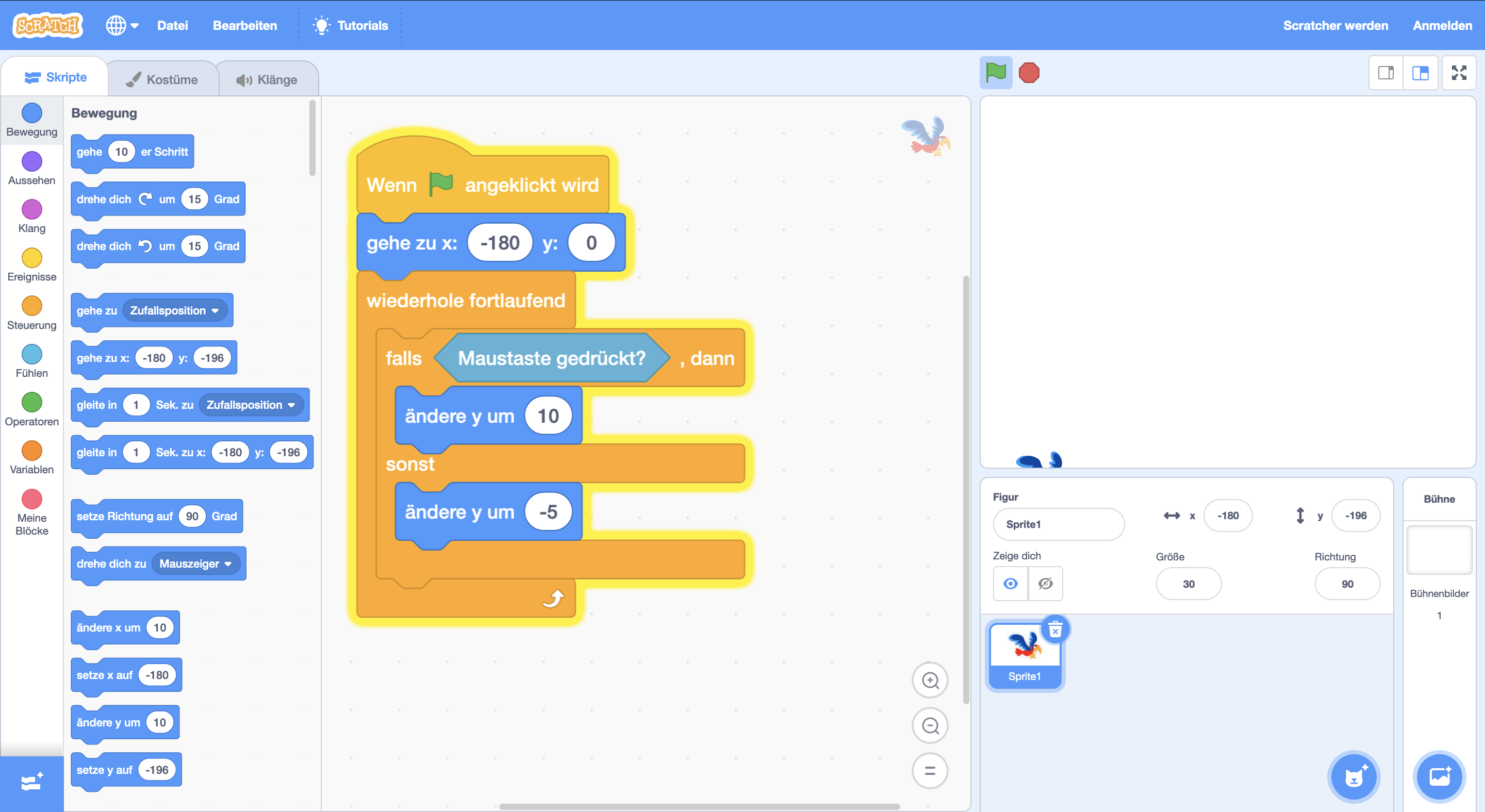This screenshot has height=812, width=1485.
Task: Switch to the Kostüme tab
Action: click(x=162, y=79)
